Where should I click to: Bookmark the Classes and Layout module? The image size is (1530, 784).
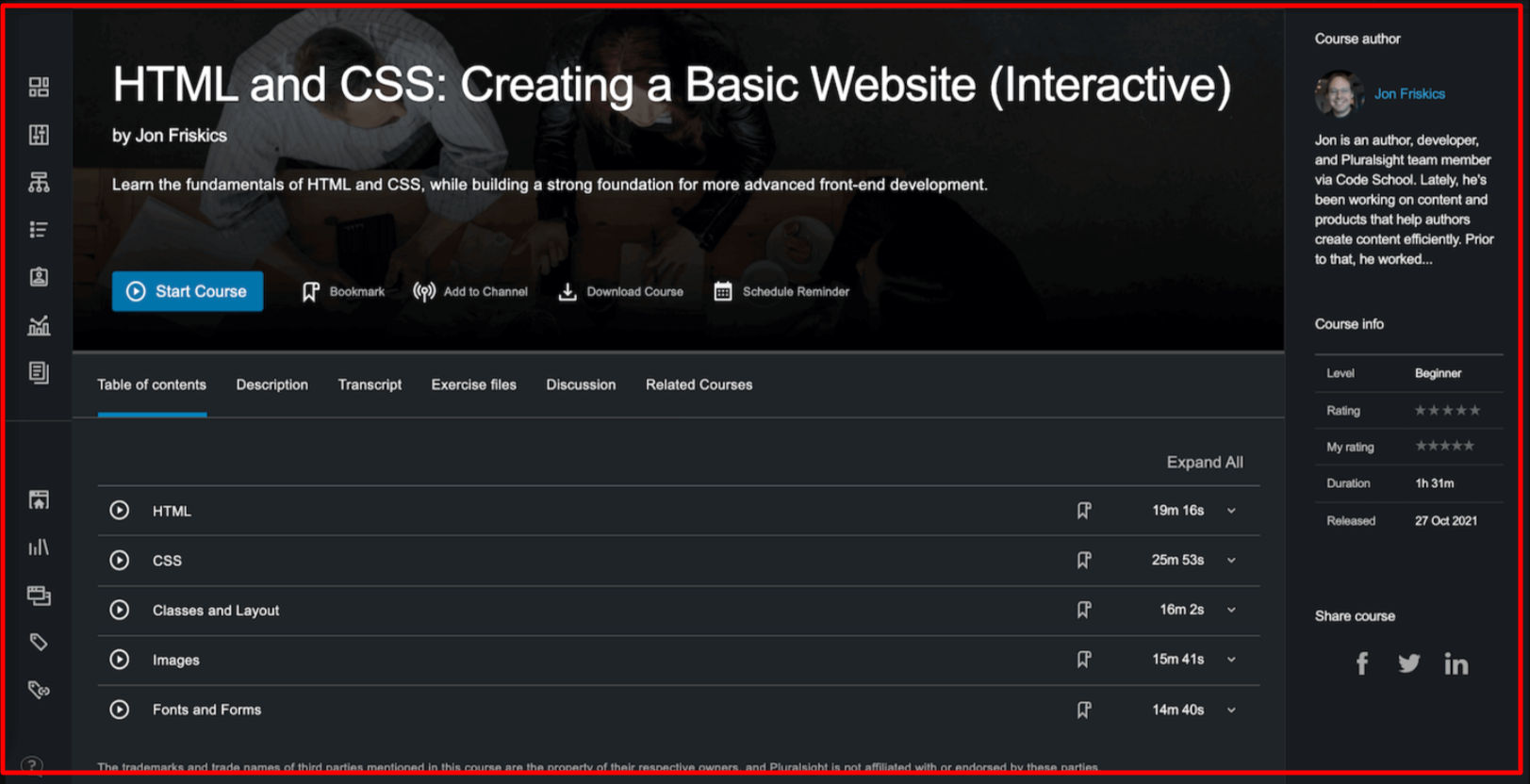click(1084, 611)
